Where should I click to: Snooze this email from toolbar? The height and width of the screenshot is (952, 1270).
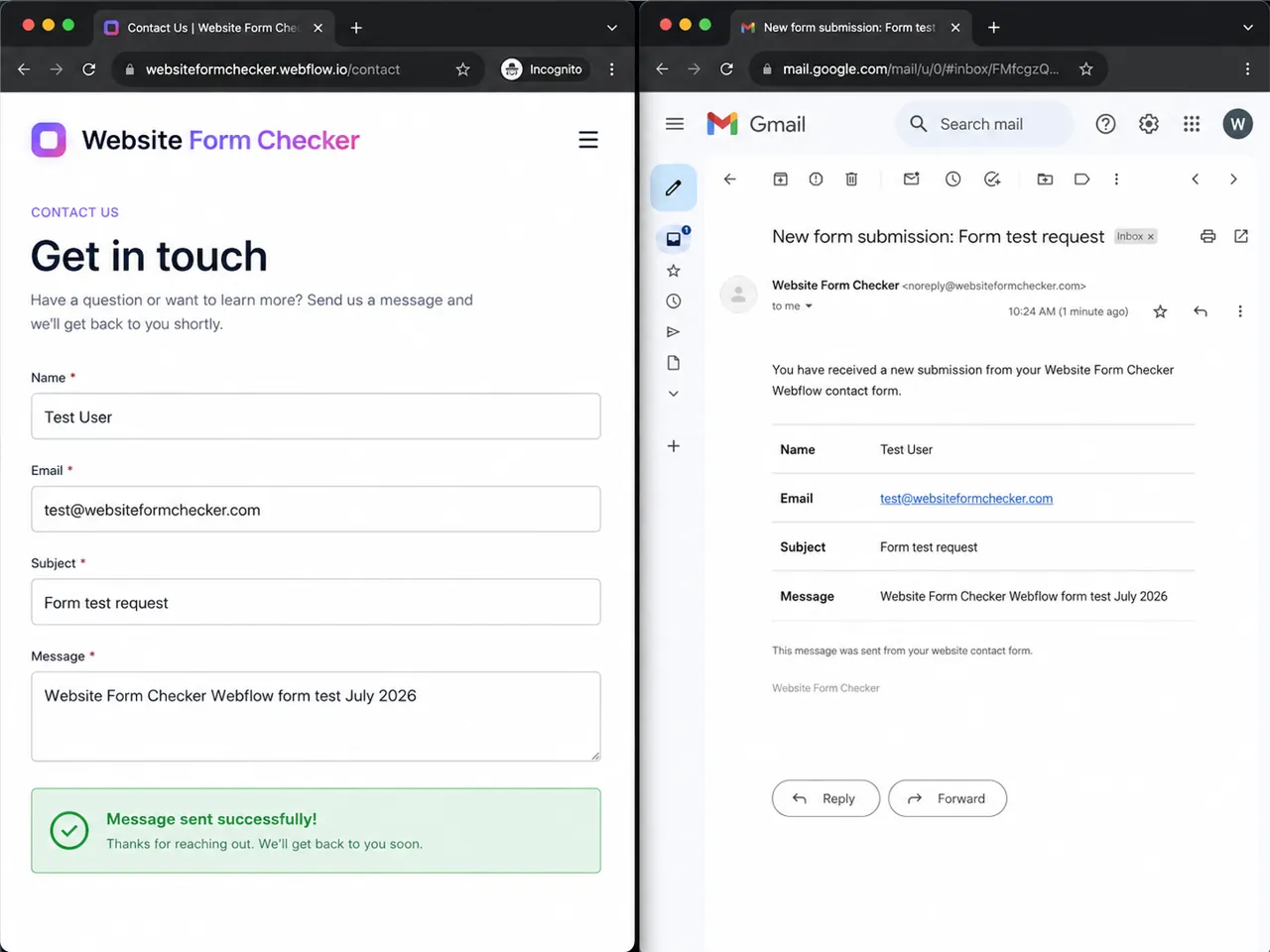[x=952, y=179]
